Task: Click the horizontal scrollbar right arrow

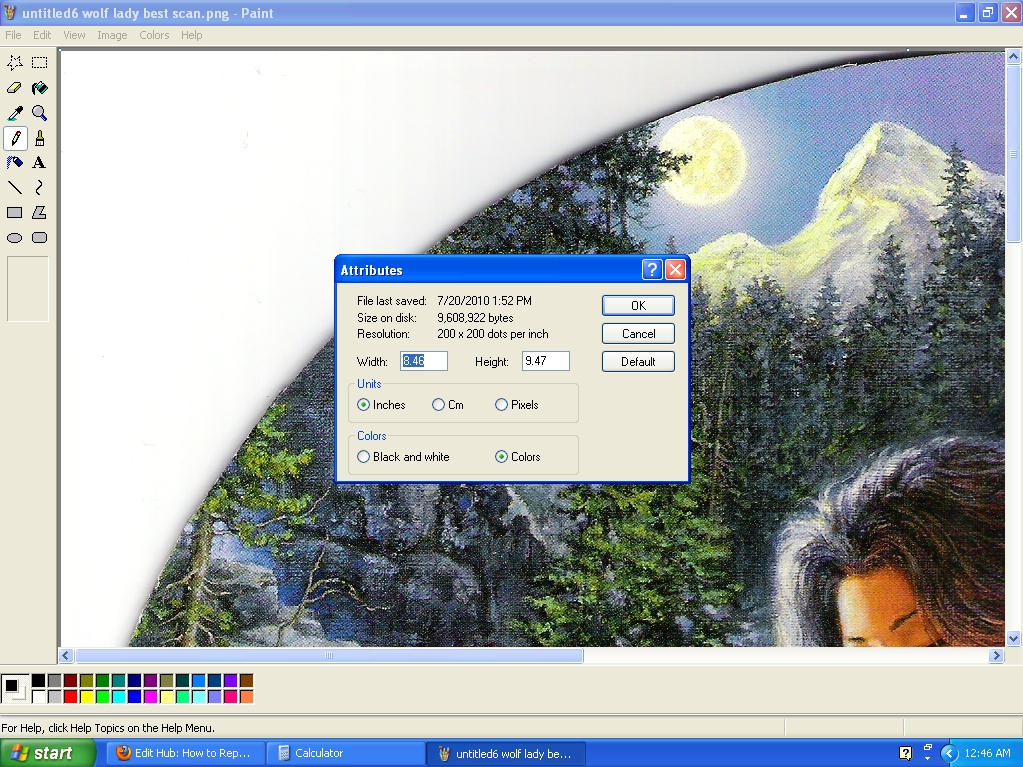Action: [x=996, y=655]
